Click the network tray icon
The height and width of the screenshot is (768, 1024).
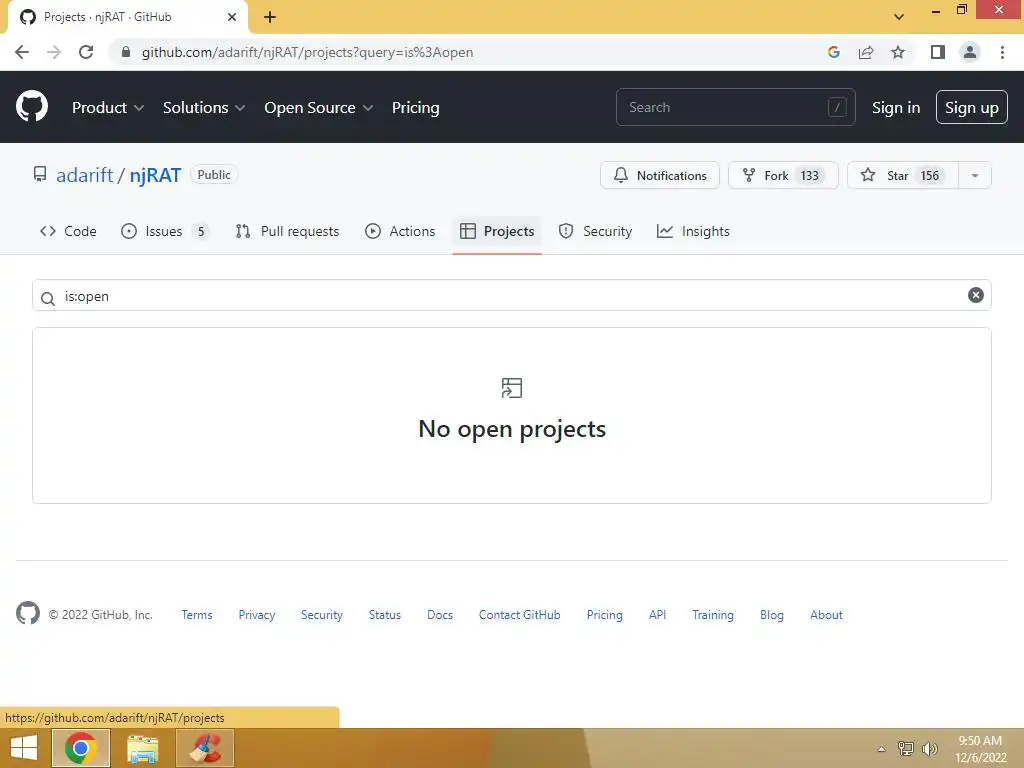[x=906, y=749]
